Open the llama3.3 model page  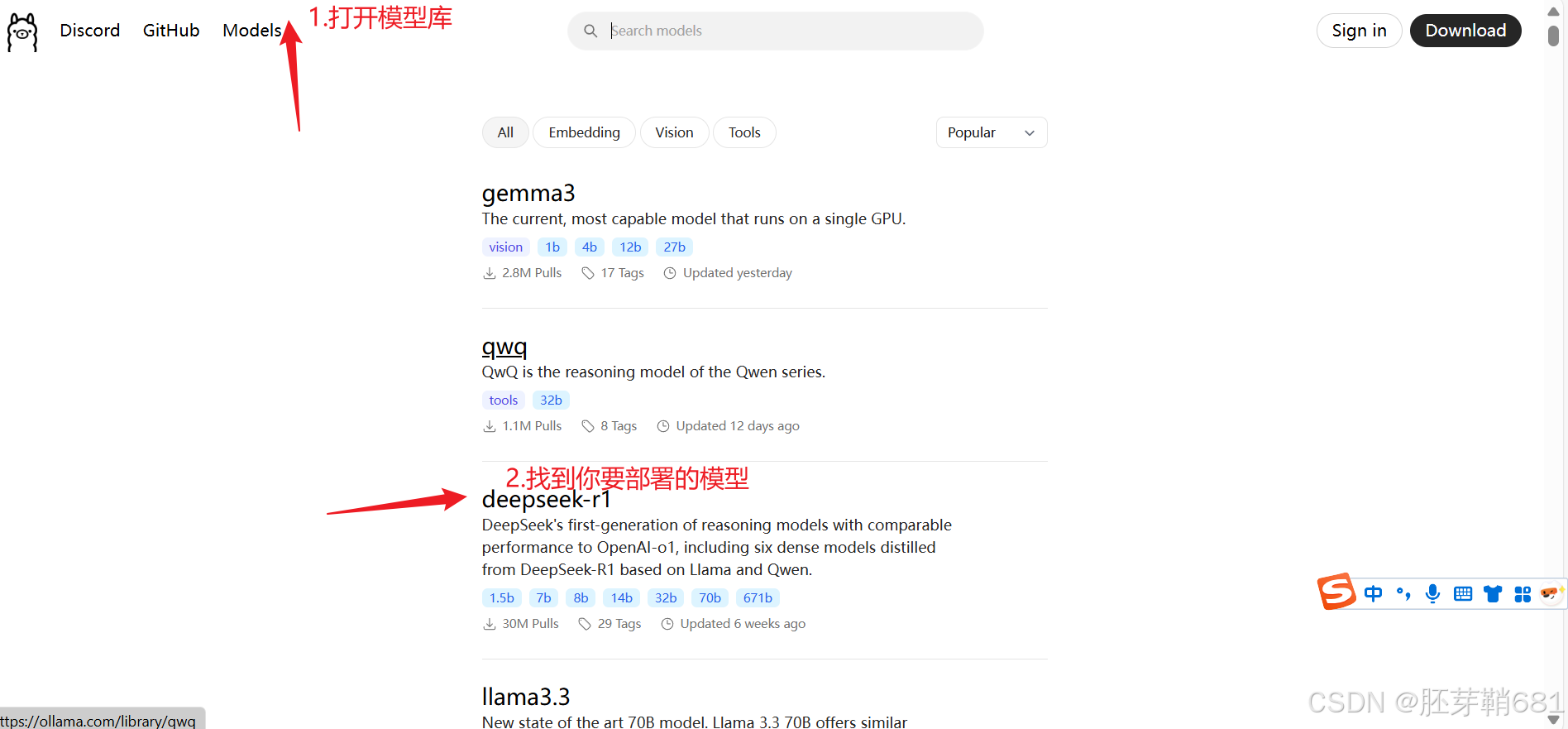(x=526, y=697)
